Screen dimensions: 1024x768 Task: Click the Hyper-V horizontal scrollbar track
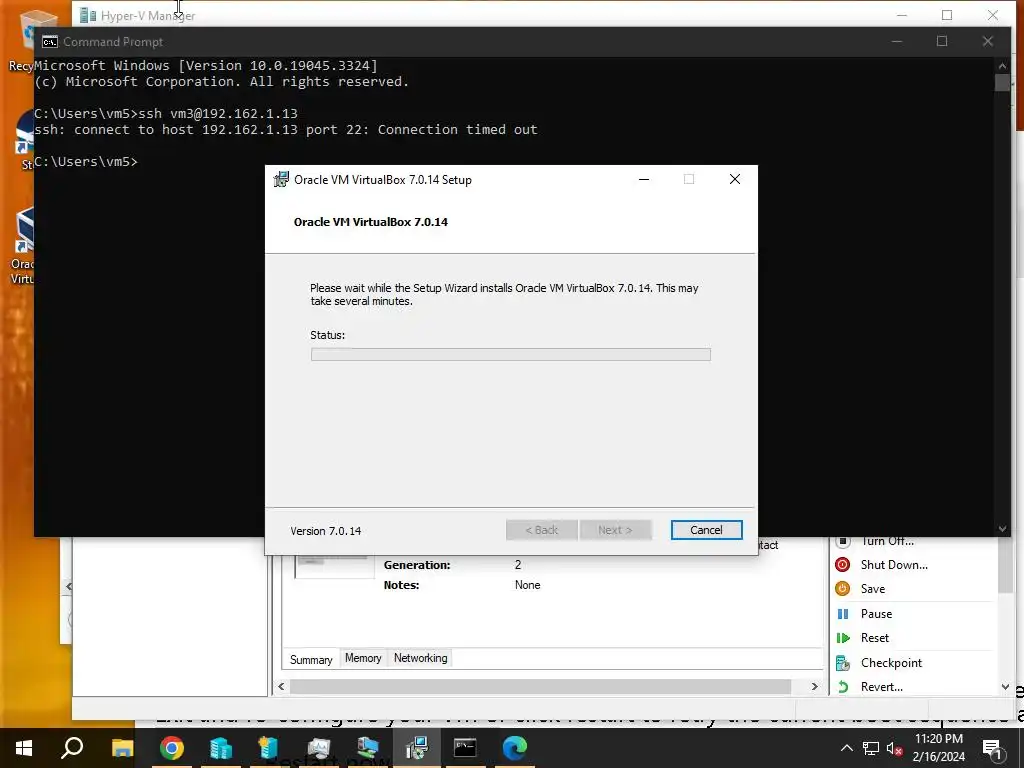[x=540, y=686]
